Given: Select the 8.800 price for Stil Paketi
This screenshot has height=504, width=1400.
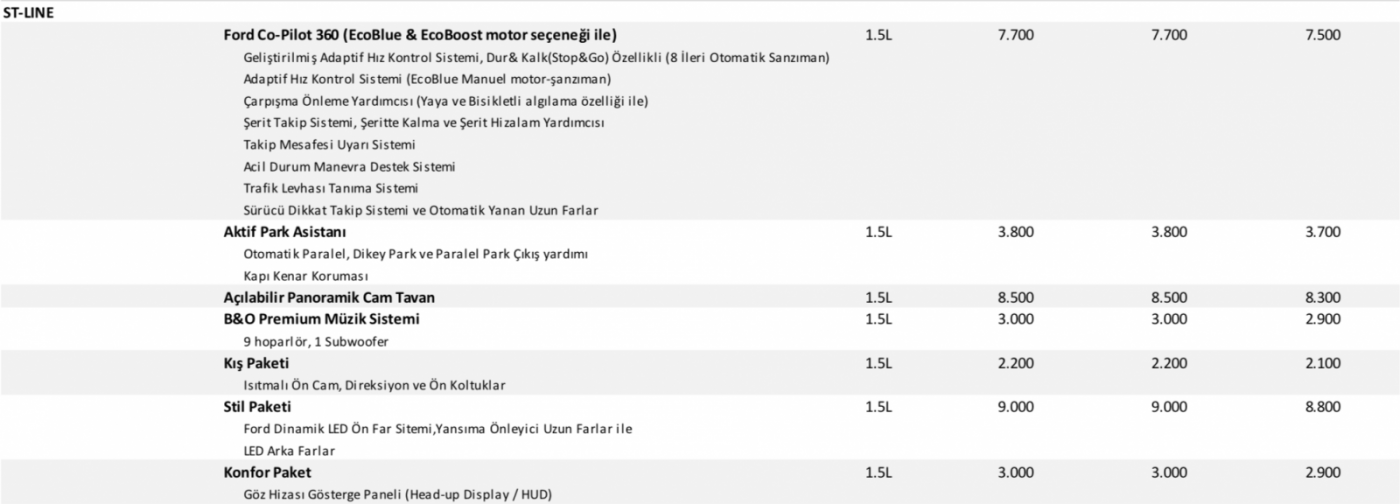Looking at the screenshot, I should 1322,407.
